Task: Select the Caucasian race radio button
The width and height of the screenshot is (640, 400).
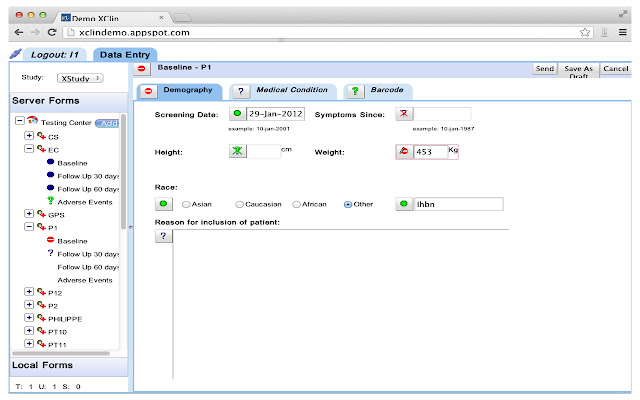Action: pos(240,204)
